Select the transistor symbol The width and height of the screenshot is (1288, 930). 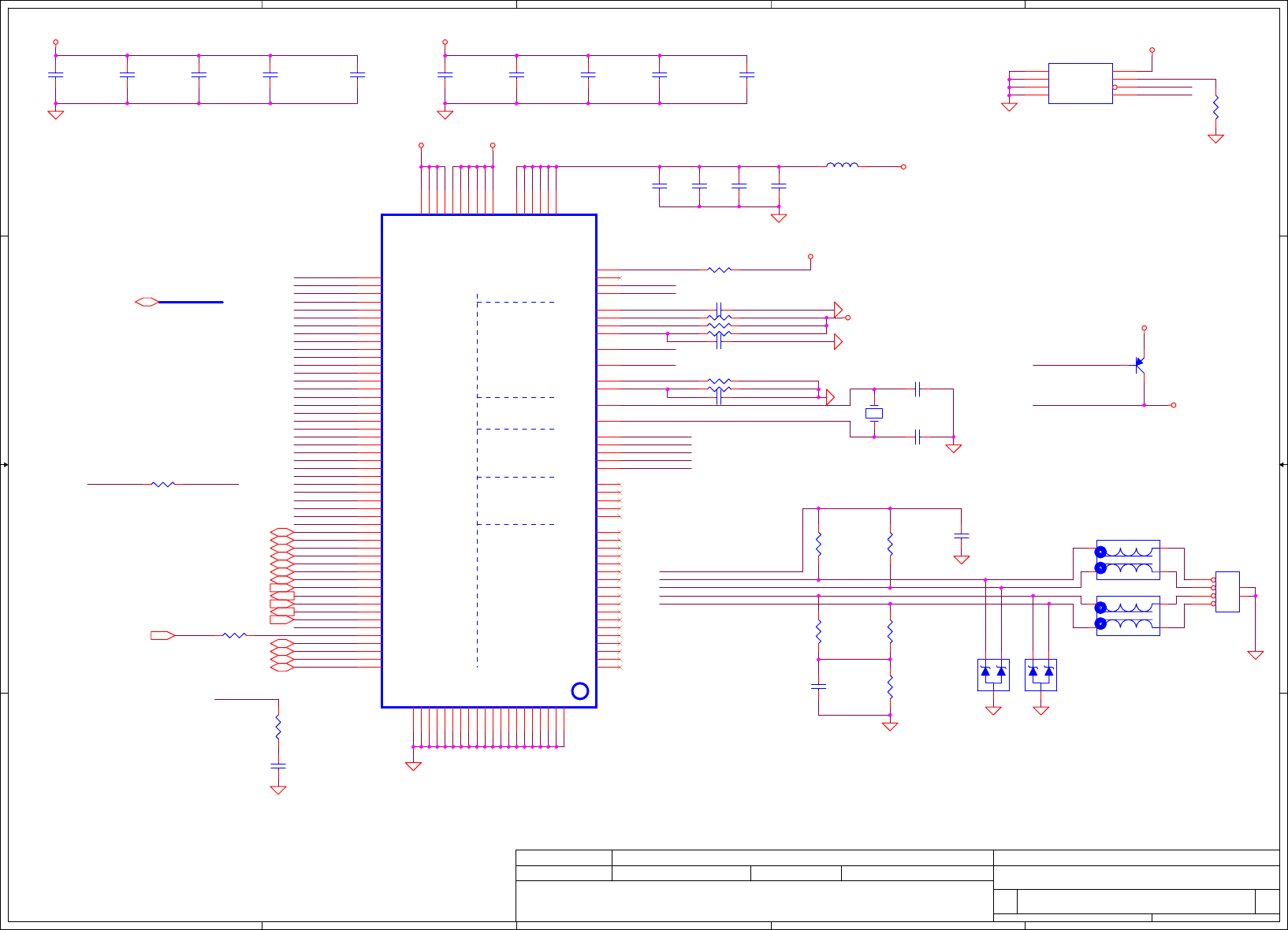(x=1140, y=364)
